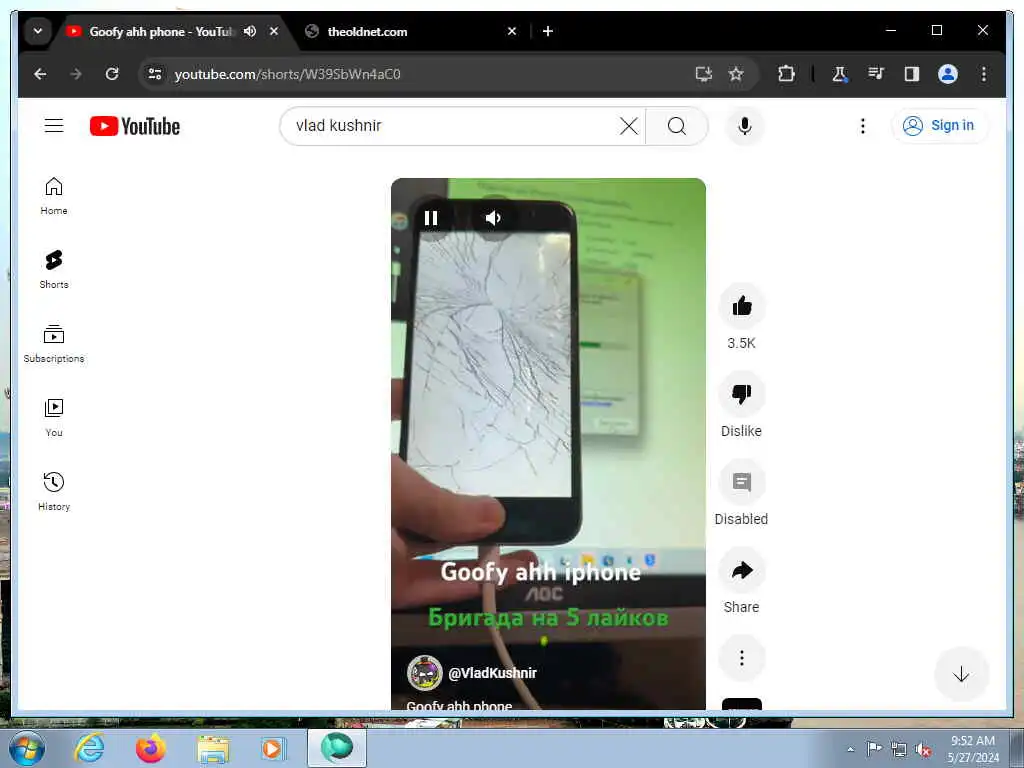
Task: Open the browser extensions puzzle icon
Action: click(x=786, y=74)
